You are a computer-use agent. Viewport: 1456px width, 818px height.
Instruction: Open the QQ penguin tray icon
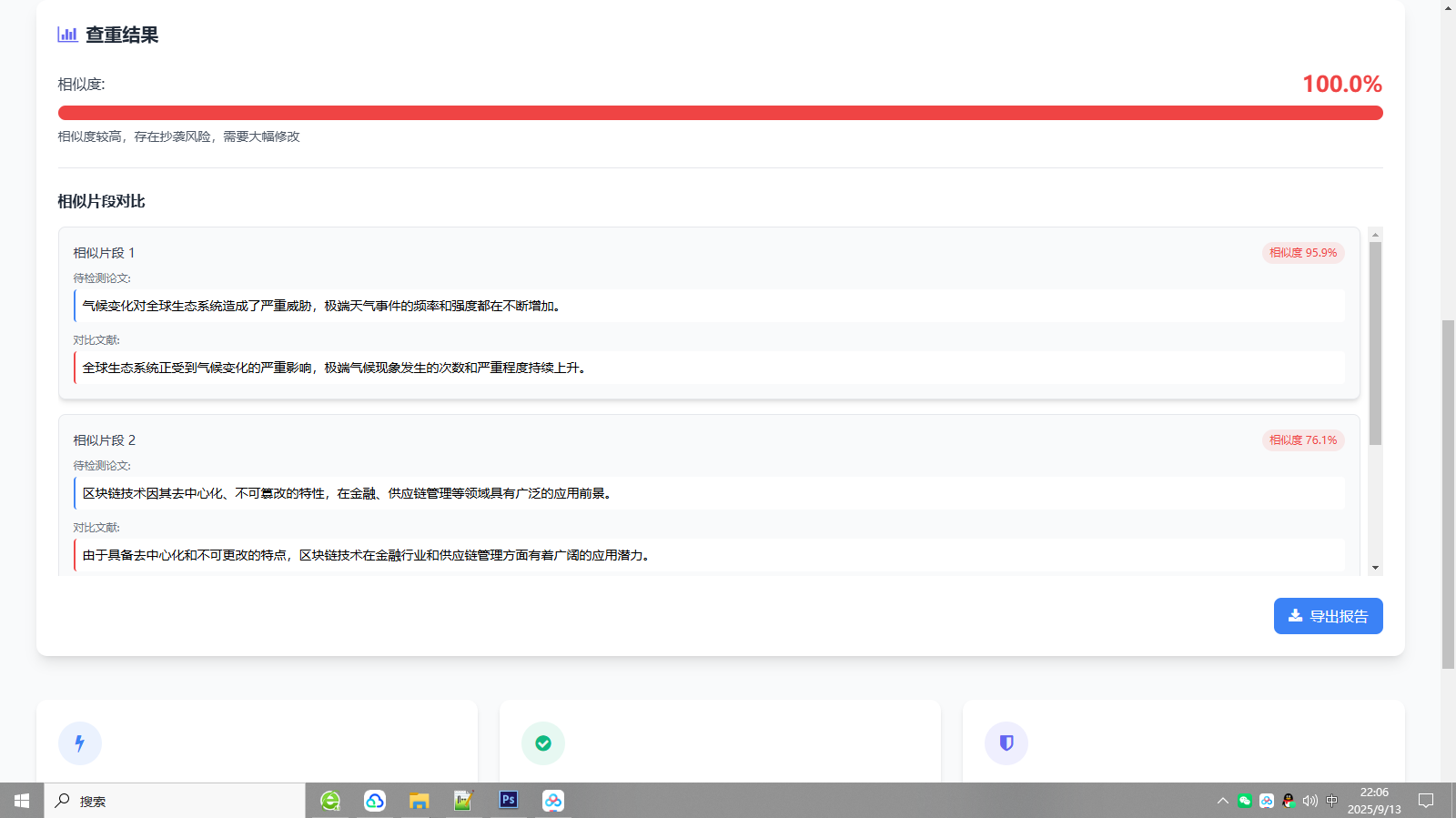[x=1289, y=801]
